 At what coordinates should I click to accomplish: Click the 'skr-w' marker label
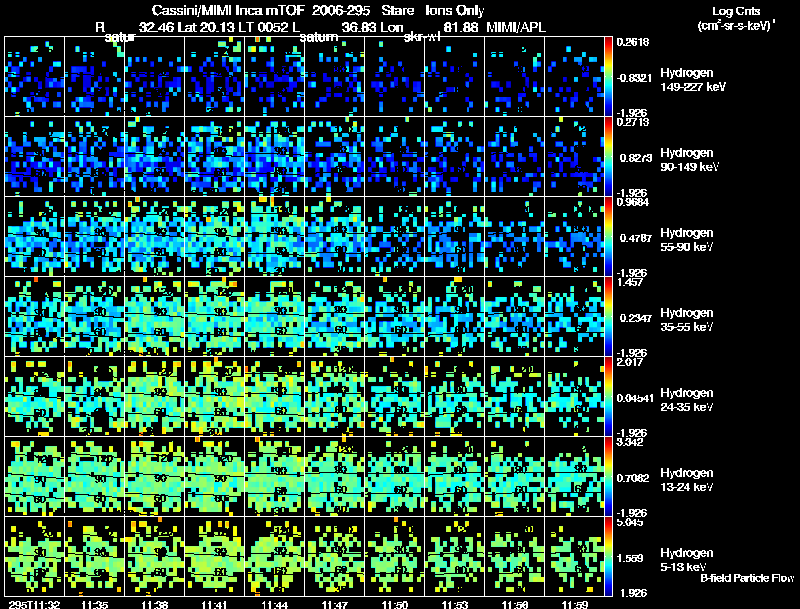coord(421,37)
